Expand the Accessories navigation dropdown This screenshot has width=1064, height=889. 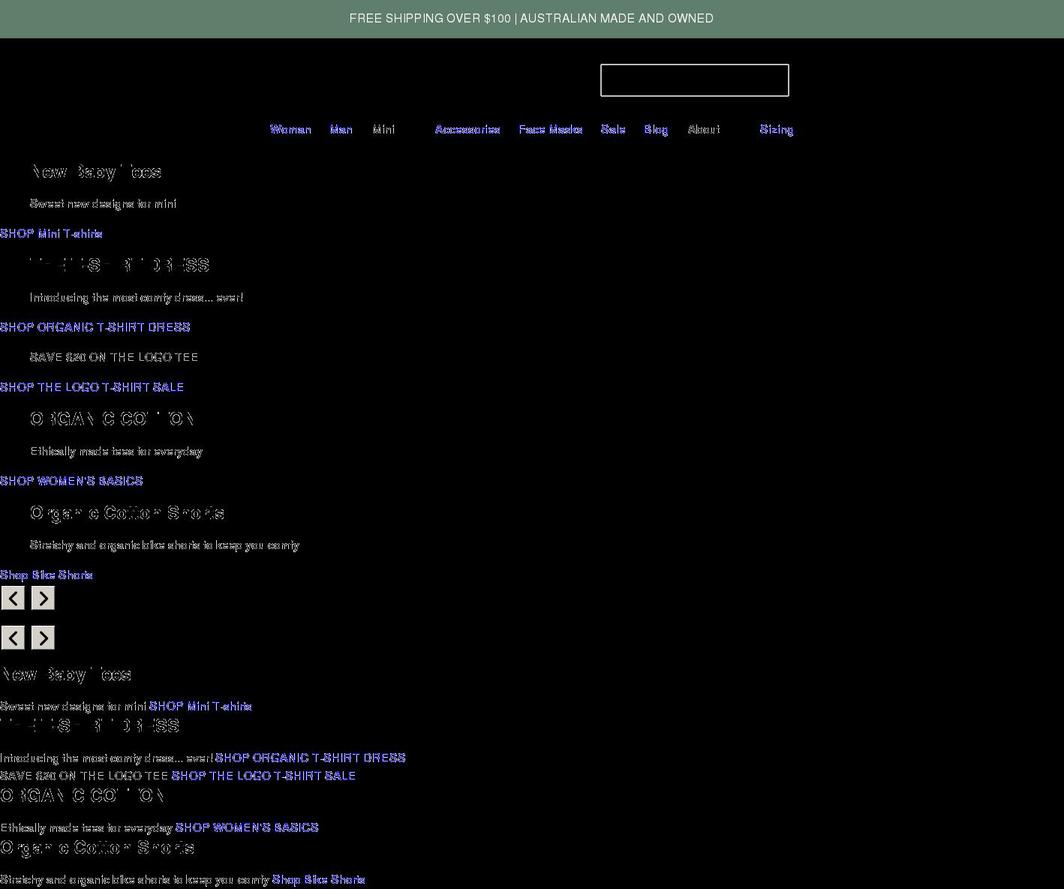[467, 129]
